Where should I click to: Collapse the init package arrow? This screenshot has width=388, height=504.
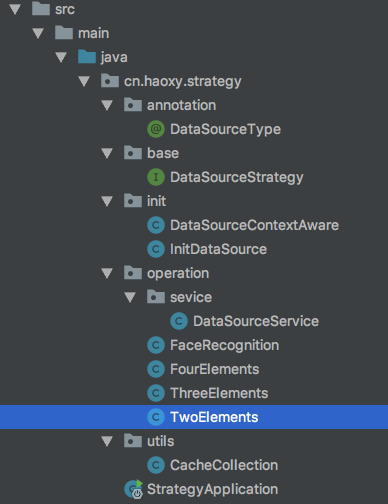point(107,201)
